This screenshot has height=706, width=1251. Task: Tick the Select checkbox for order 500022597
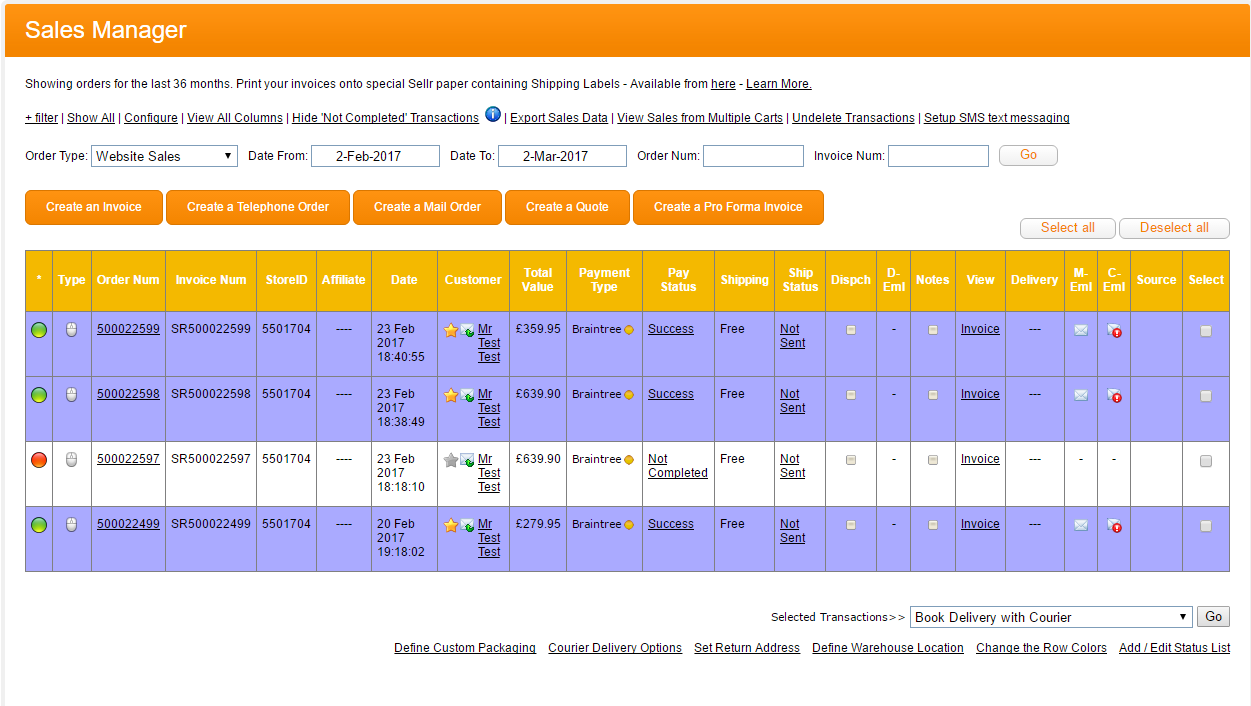coord(1206,461)
